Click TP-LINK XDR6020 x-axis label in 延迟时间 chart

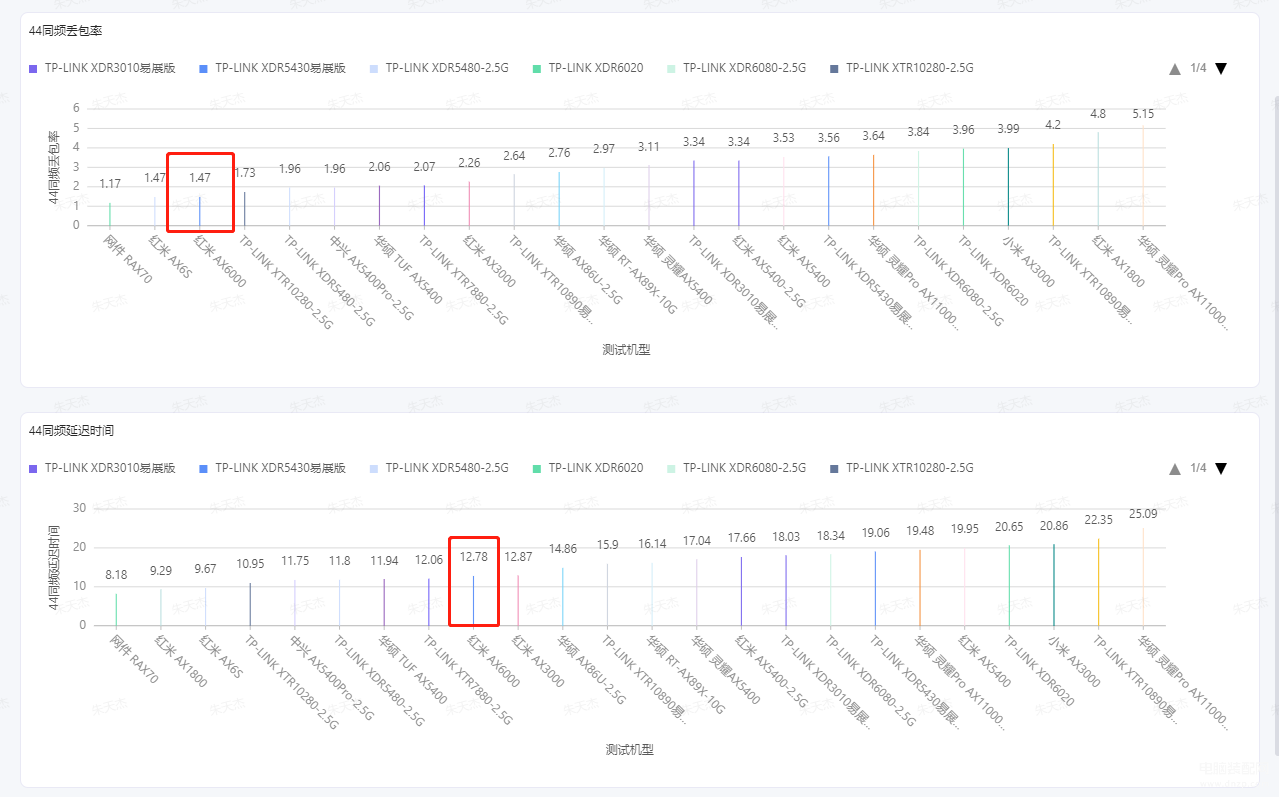coord(1039,670)
